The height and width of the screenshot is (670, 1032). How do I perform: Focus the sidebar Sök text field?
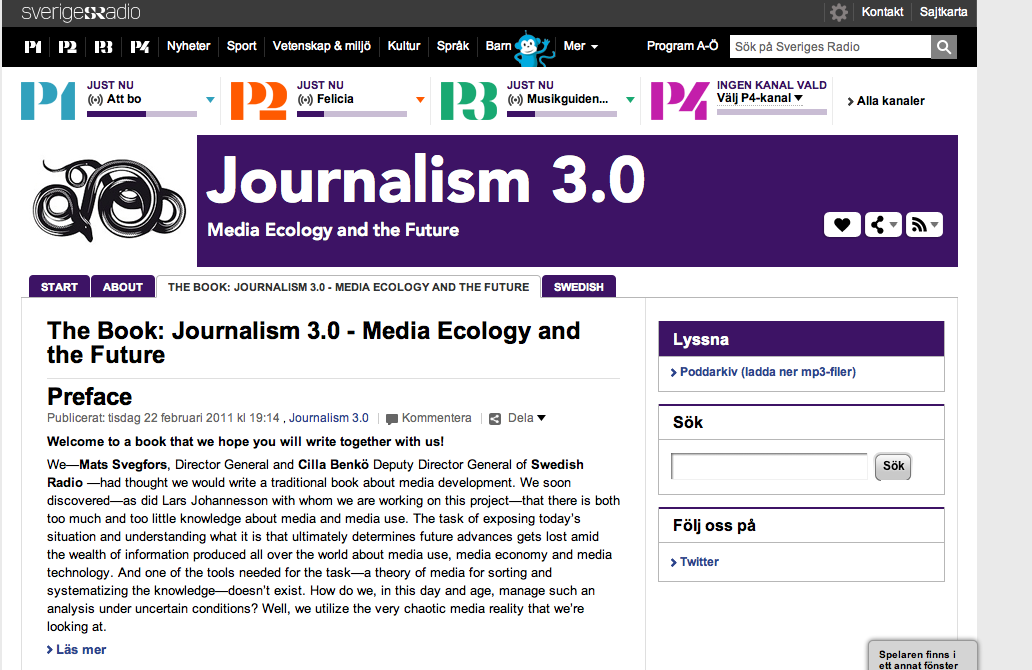769,466
